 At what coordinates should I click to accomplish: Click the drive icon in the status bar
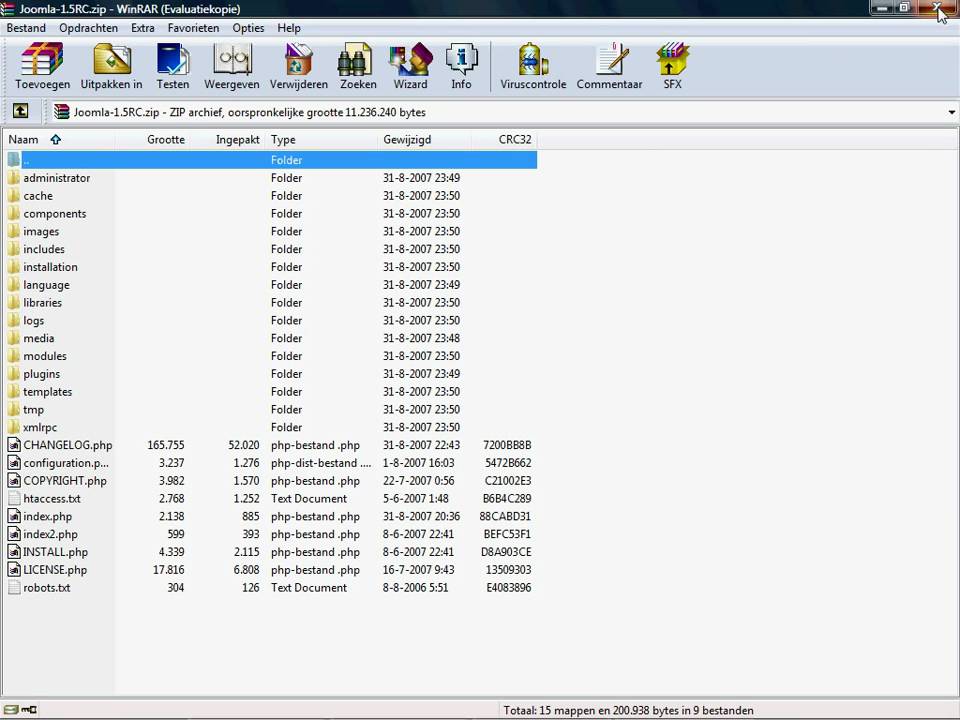[10, 710]
